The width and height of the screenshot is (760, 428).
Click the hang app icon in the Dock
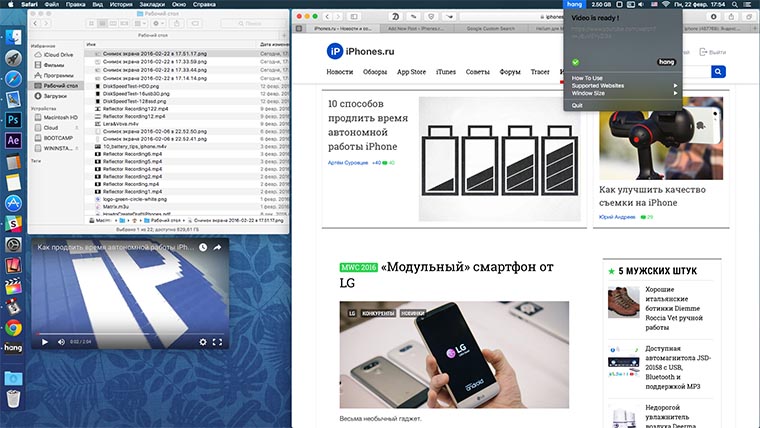pos(13,348)
